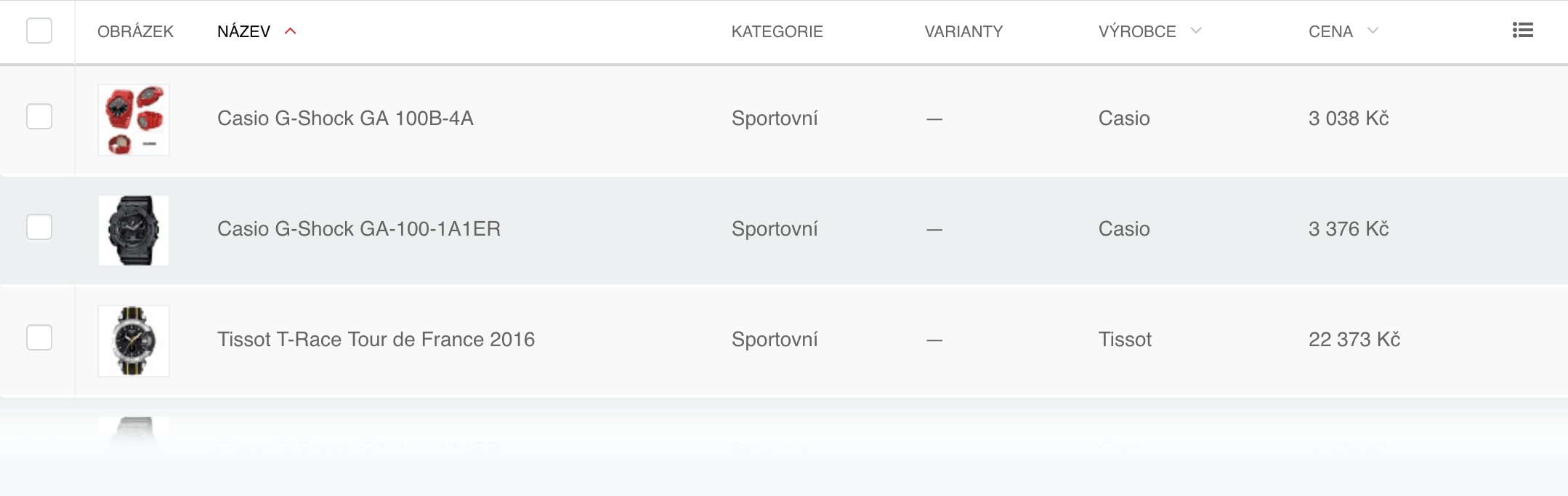Toggle the select-all checkbox in the header
This screenshot has width=1568, height=496.
pos(39,31)
